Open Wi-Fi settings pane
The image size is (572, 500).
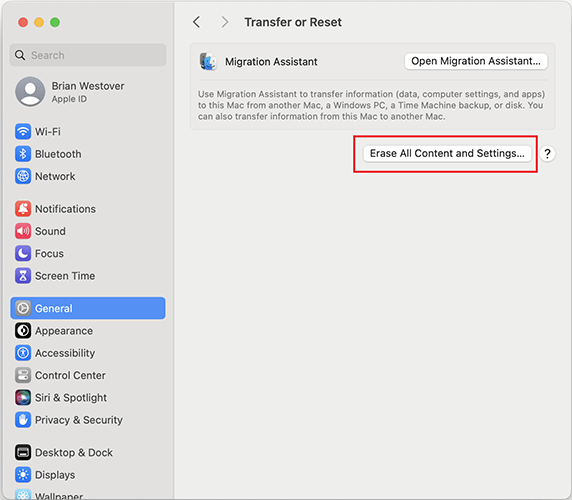tap(88, 132)
